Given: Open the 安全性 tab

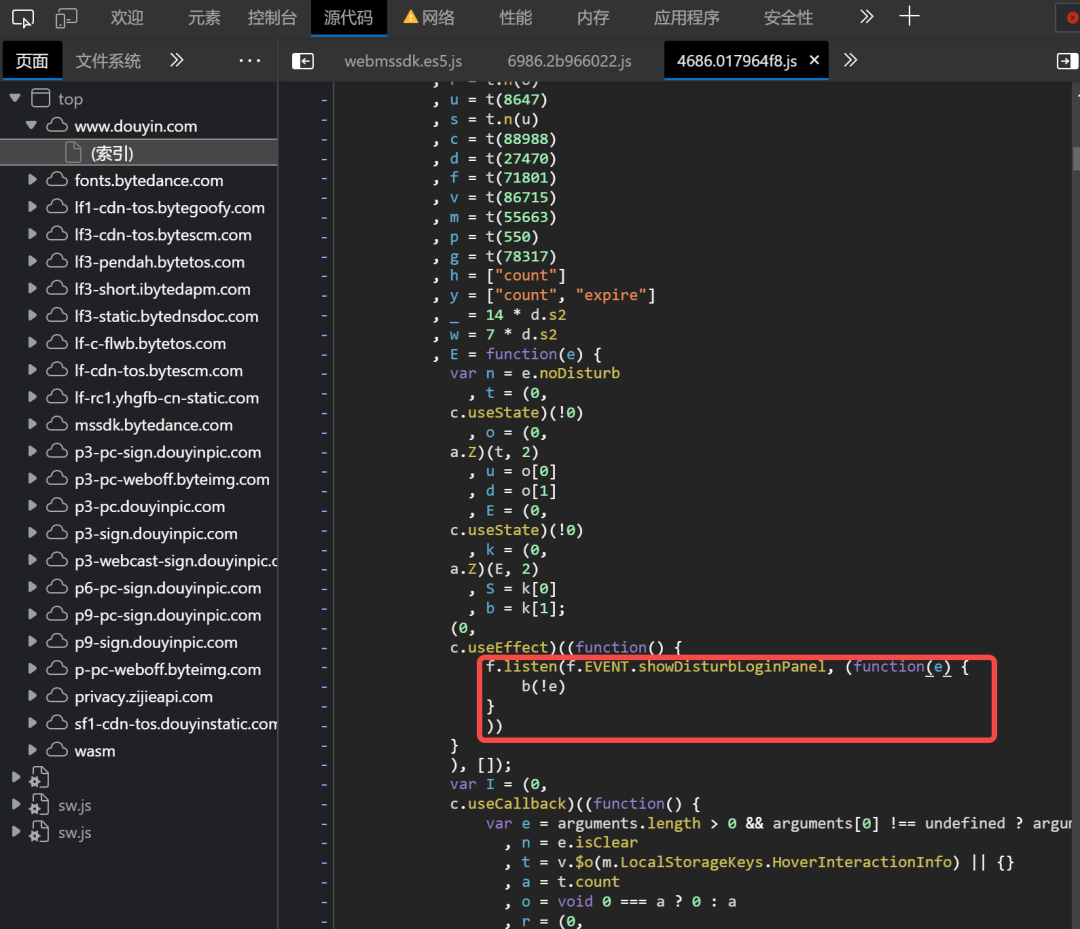Looking at the screenshot, I should tap(788, 18).
